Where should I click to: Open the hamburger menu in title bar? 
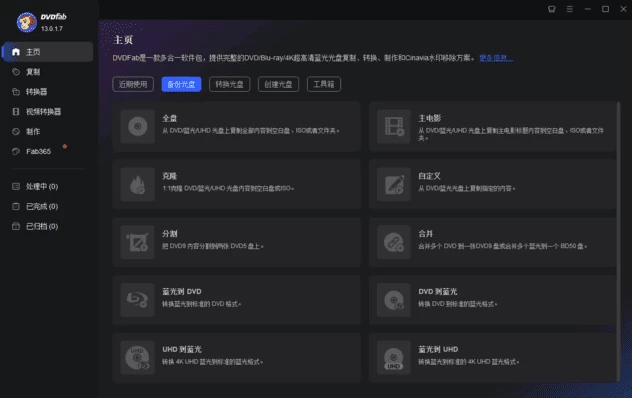[x=570, y=9]
